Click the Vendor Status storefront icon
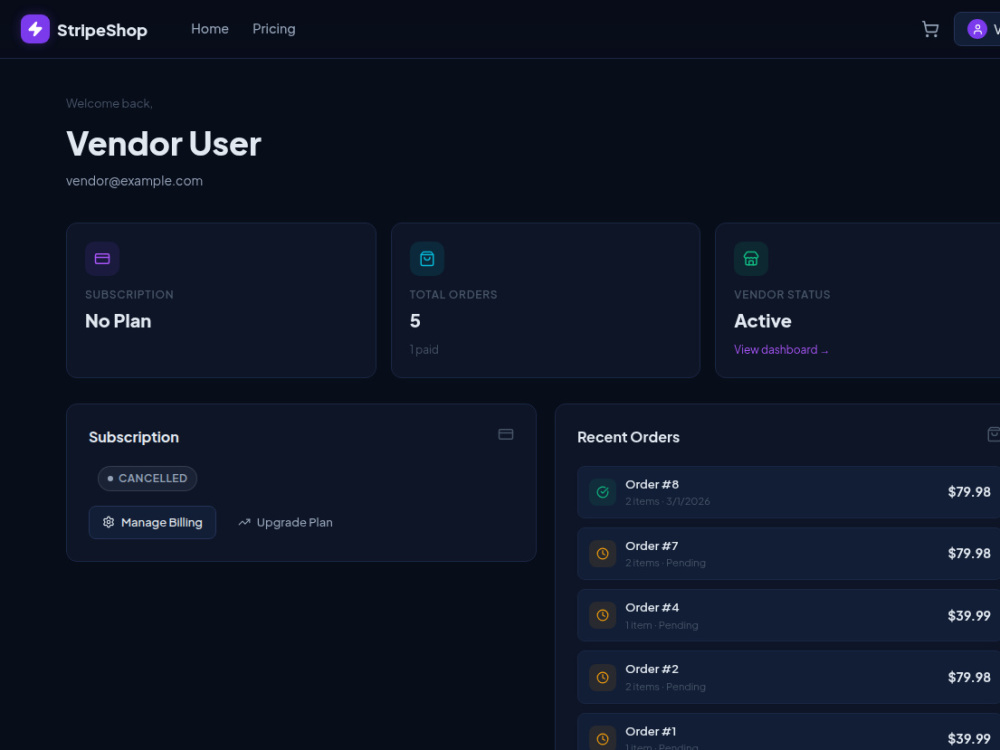The image size is (1000, 750). 751,258
